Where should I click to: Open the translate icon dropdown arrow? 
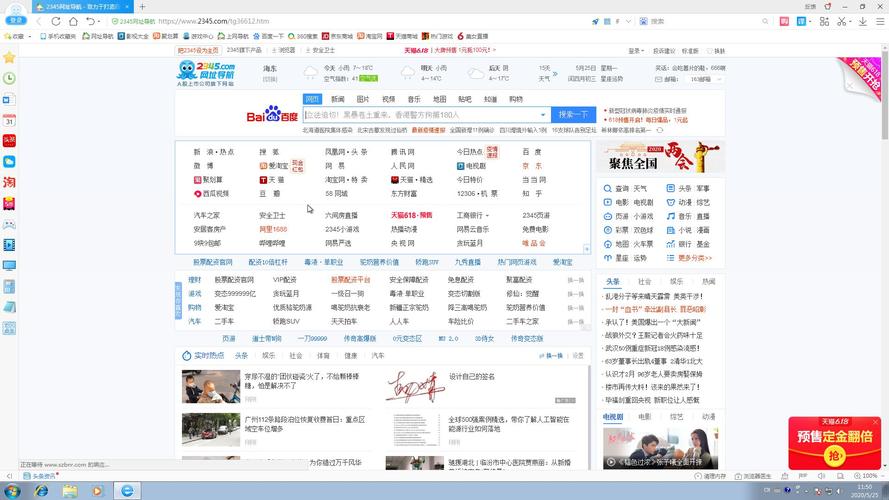[810, 22]
